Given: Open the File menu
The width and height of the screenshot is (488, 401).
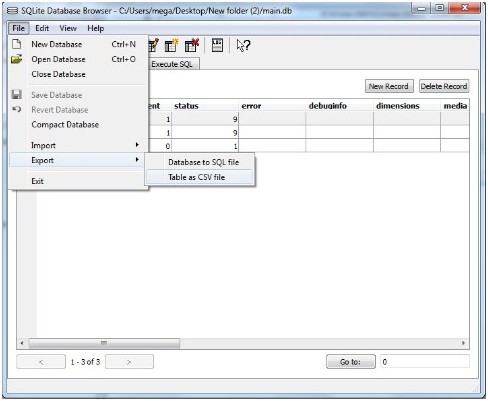Looking at the screenshot, I should point(19,28).
